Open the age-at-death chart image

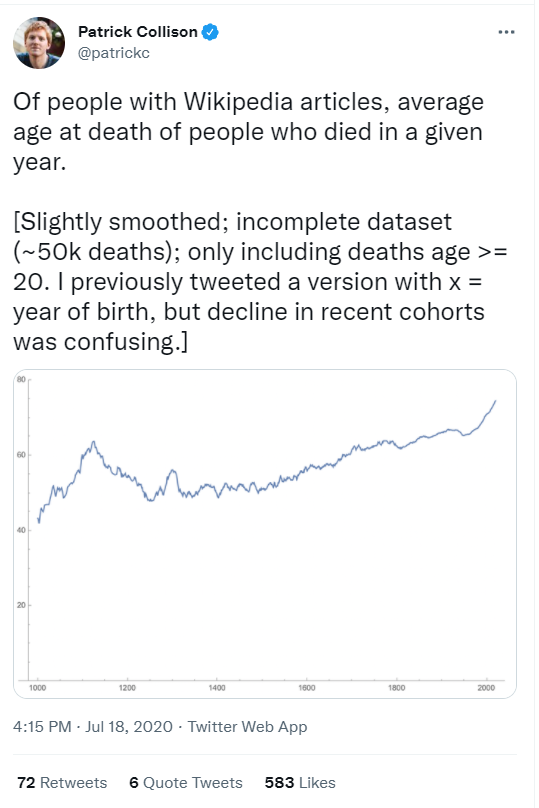pyautogui.click(x=265, y=533)
